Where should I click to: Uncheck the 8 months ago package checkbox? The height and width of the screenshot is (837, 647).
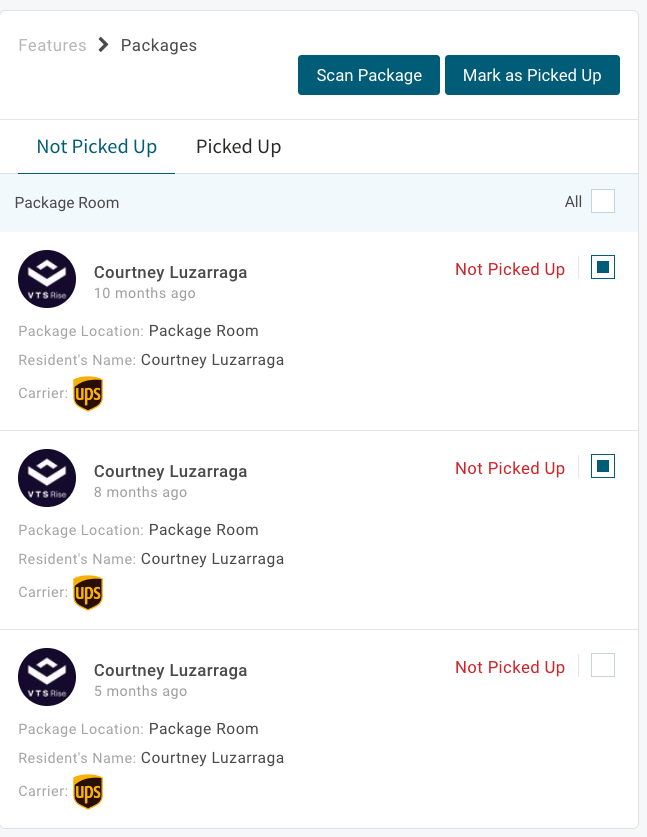pyautogui.click(x=603, y=466)
